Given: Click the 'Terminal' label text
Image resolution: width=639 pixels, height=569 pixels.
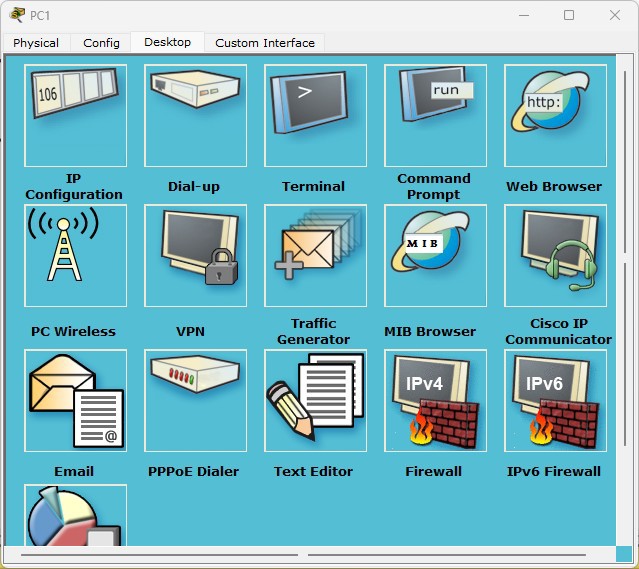Looking at the screenshot, I should click(x=313, y=186).
